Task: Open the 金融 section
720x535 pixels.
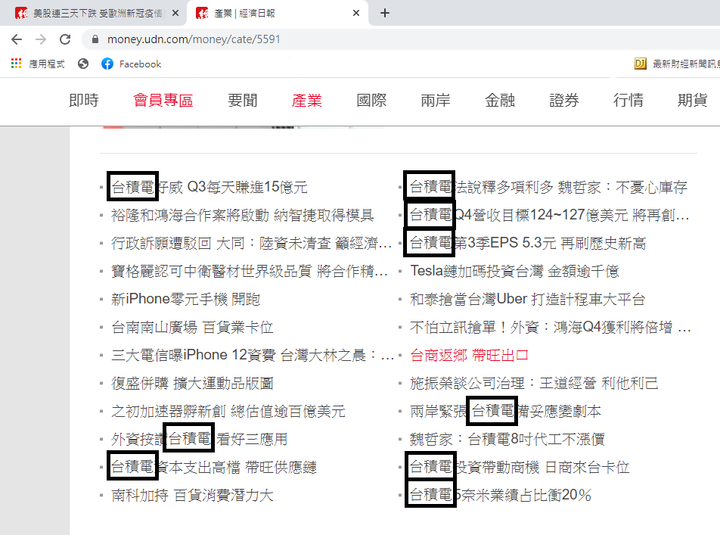Action: 500,100
